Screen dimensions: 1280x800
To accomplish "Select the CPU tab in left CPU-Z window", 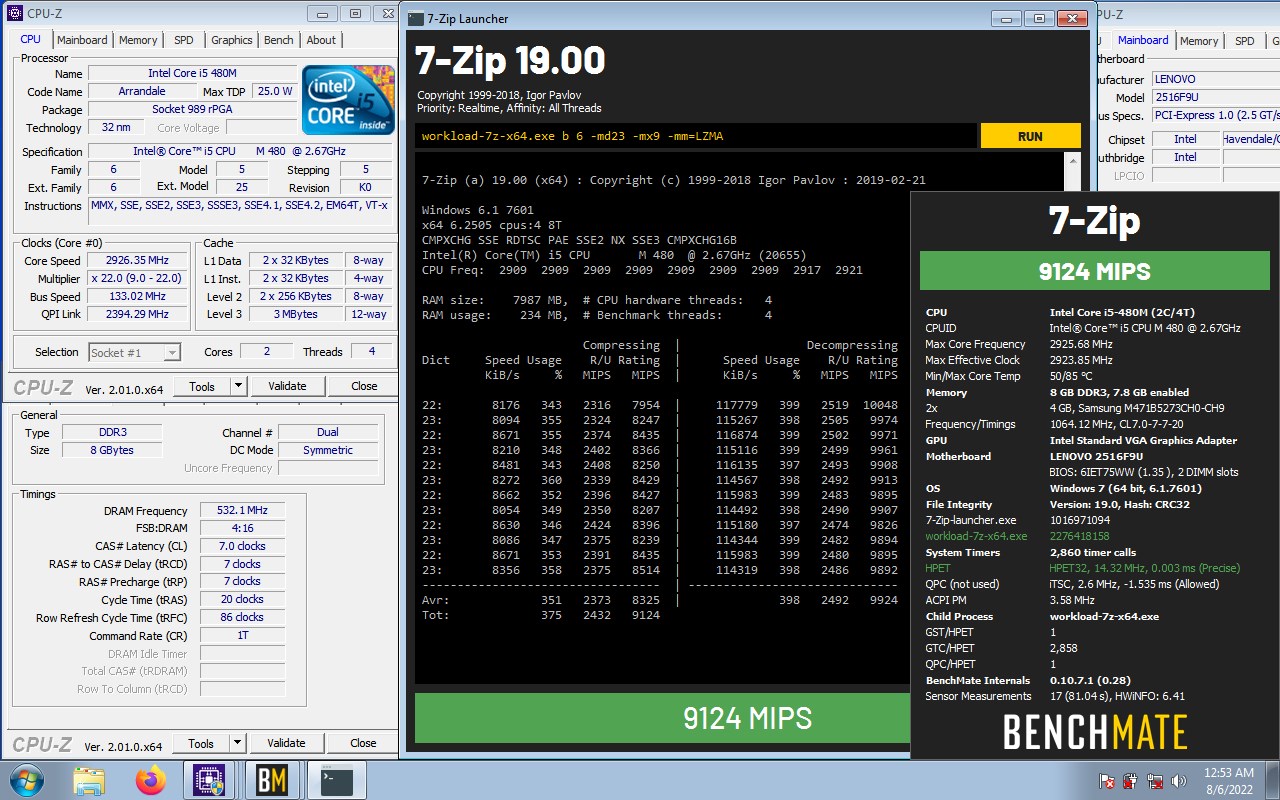I will click(31, 39).
